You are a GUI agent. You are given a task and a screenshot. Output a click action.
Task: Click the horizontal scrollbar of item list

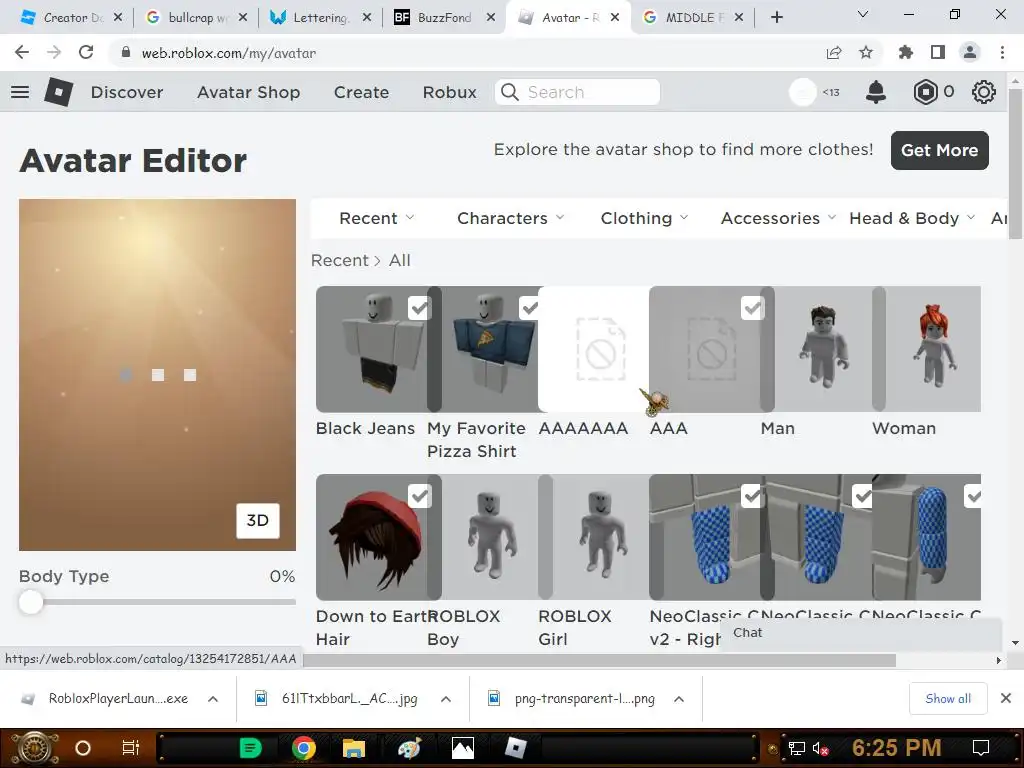(600, 660)
